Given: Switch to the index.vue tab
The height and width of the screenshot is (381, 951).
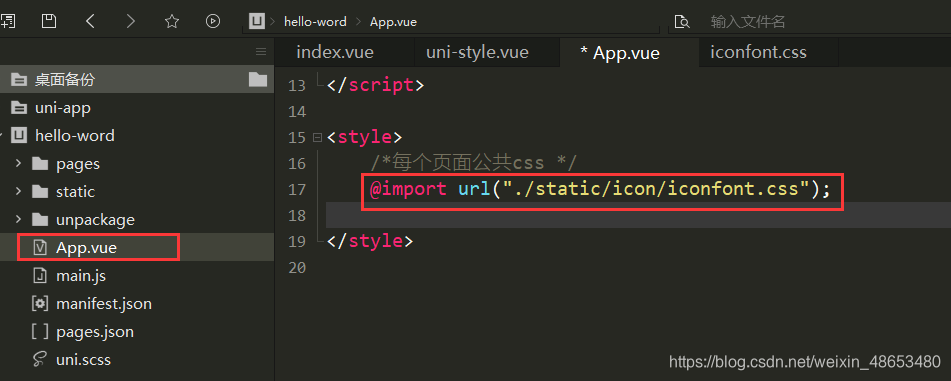Looking at the screenshot, I should tap(335, 52).
